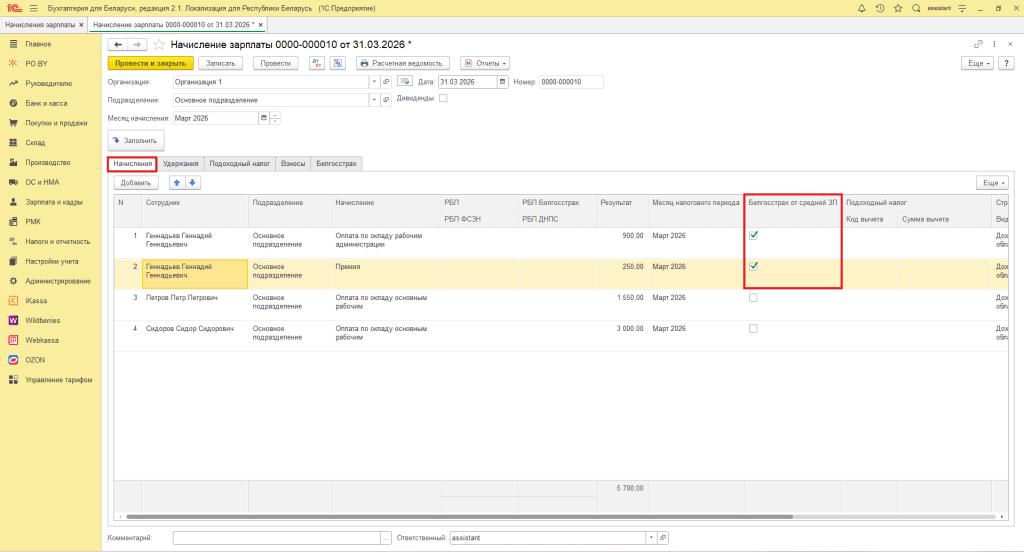Image resolution: width=1024 pixels, height=552 pixels.
Task: Expand the Подразделение dropdown list
Action: (374, 100)
